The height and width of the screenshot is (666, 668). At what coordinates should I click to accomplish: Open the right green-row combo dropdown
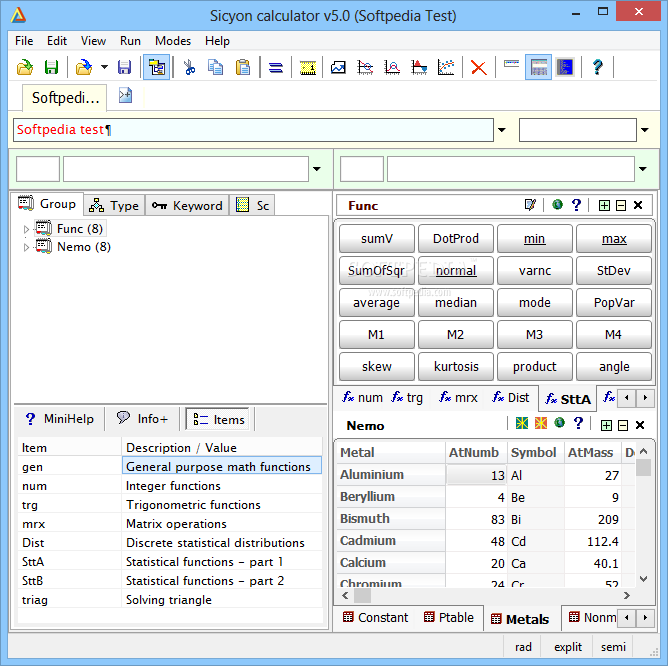643,169
